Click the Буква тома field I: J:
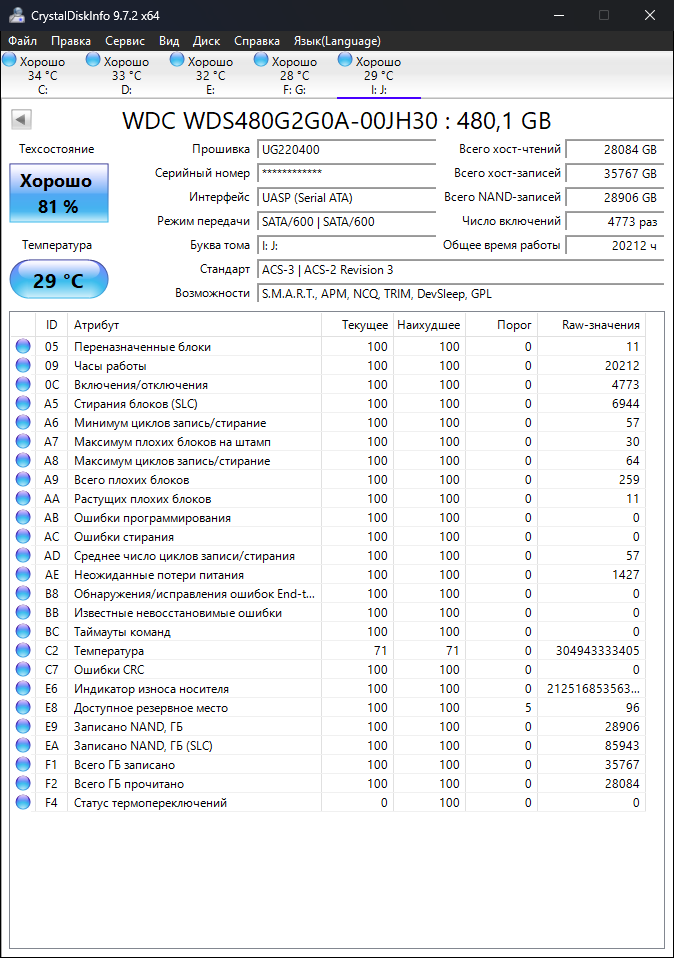Image resolution: width=674 pixels, height=958 pixels. point(346,246)
